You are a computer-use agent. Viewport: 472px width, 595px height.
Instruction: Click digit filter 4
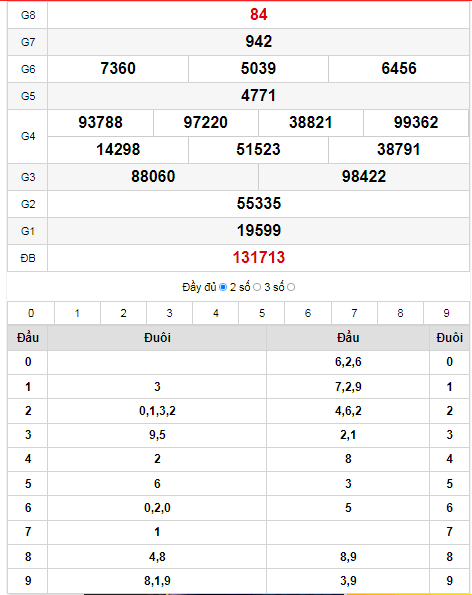point(216,313)
